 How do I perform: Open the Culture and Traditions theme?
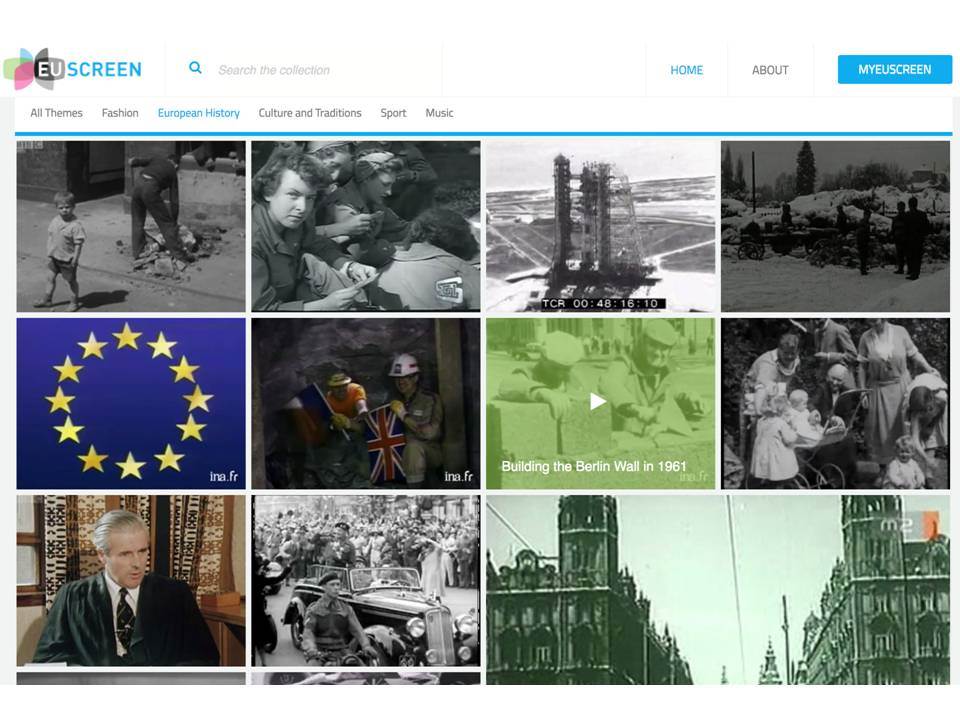310,113
